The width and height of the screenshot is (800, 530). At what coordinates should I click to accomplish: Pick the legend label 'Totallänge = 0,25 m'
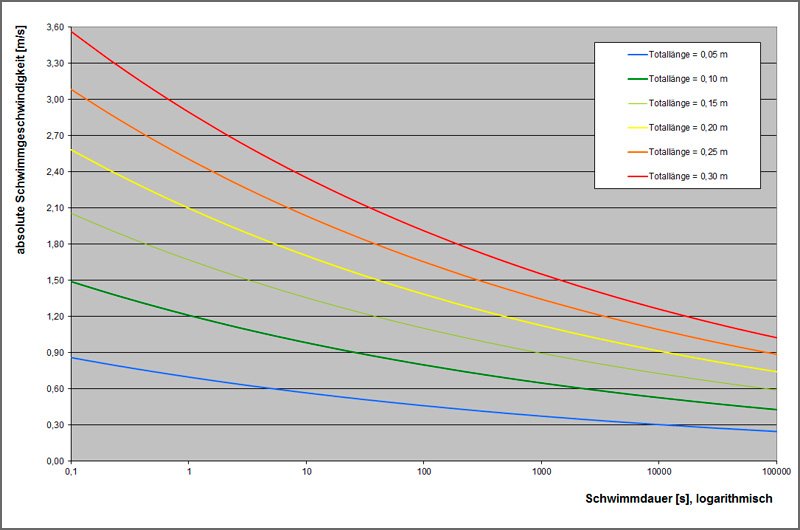(688, 152)
